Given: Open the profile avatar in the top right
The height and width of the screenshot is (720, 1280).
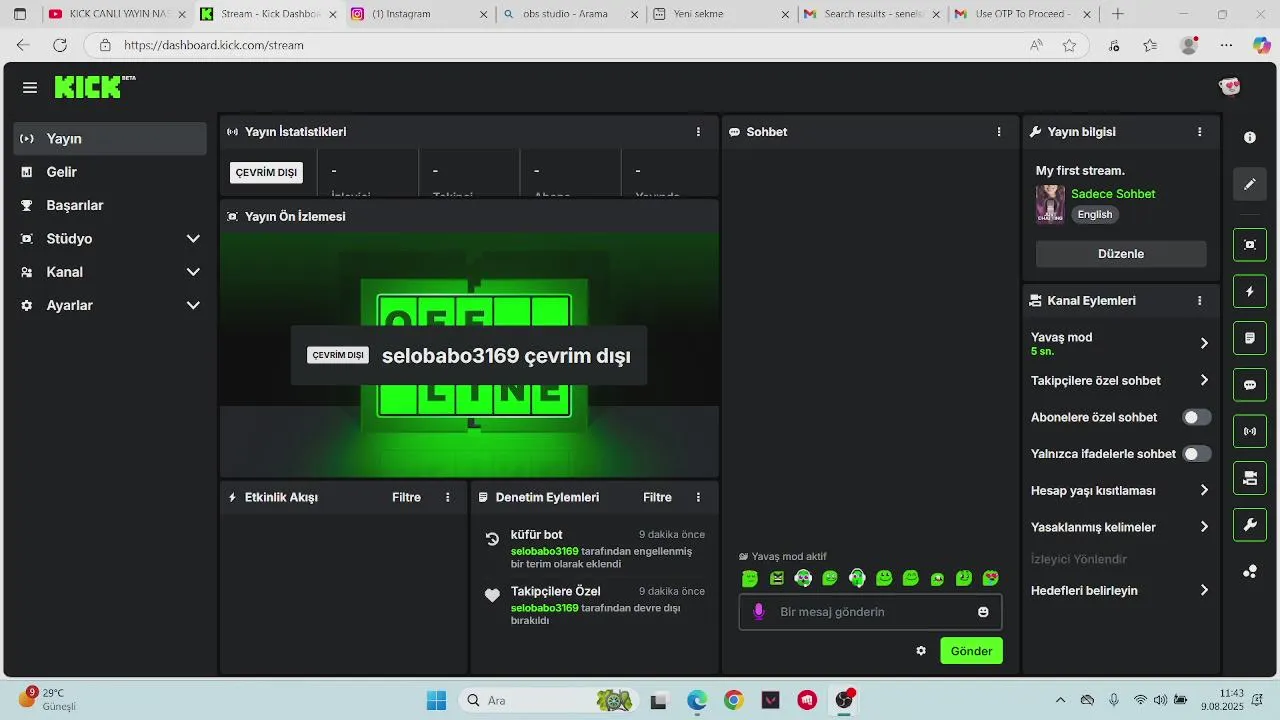Looking at the screenshot, I should pyautogui.click(x=1230, y=87).
